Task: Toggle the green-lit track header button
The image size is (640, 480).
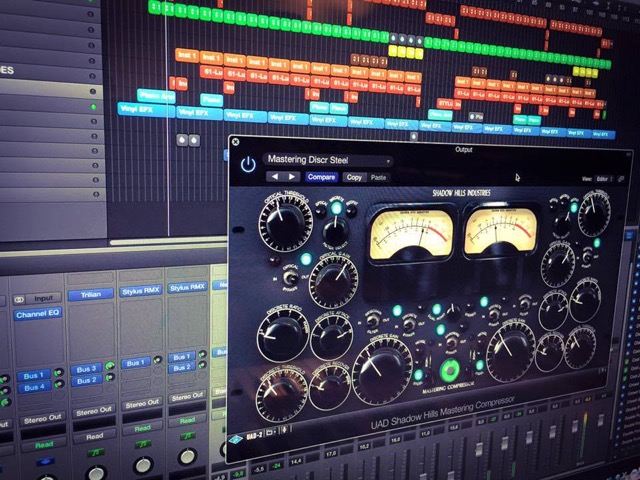Action: coord(93,107)
